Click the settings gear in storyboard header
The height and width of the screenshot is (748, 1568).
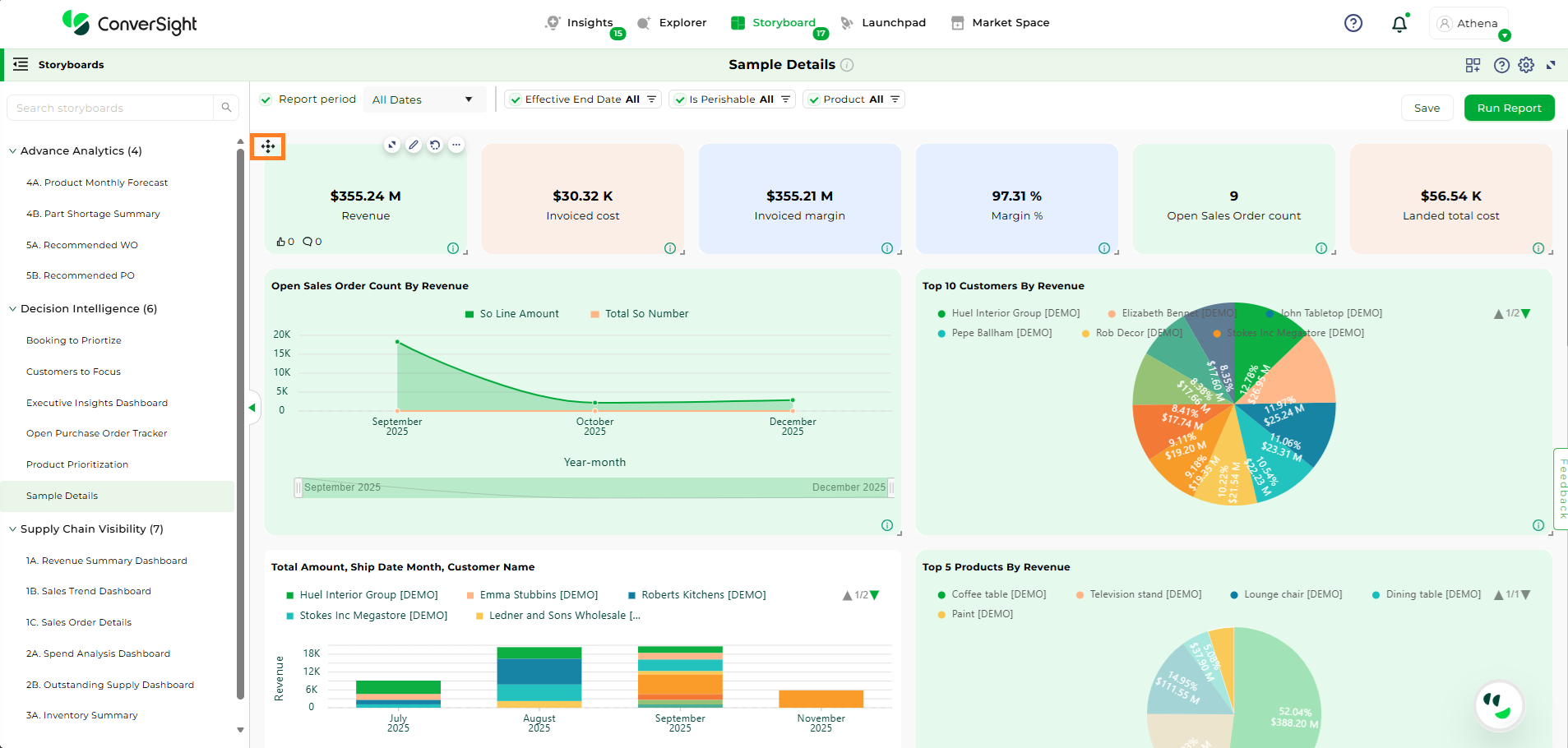tap(1526, 65)
